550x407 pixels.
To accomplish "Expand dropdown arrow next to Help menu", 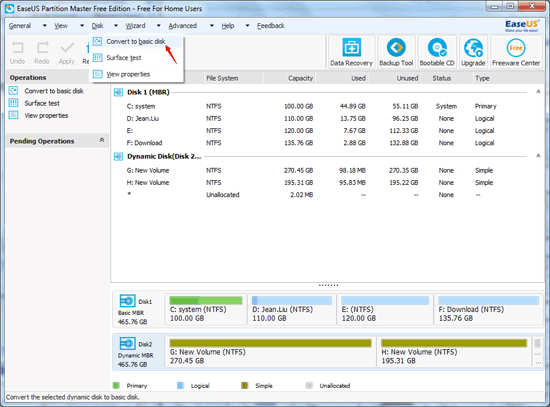I will click(x=247, y=26).
